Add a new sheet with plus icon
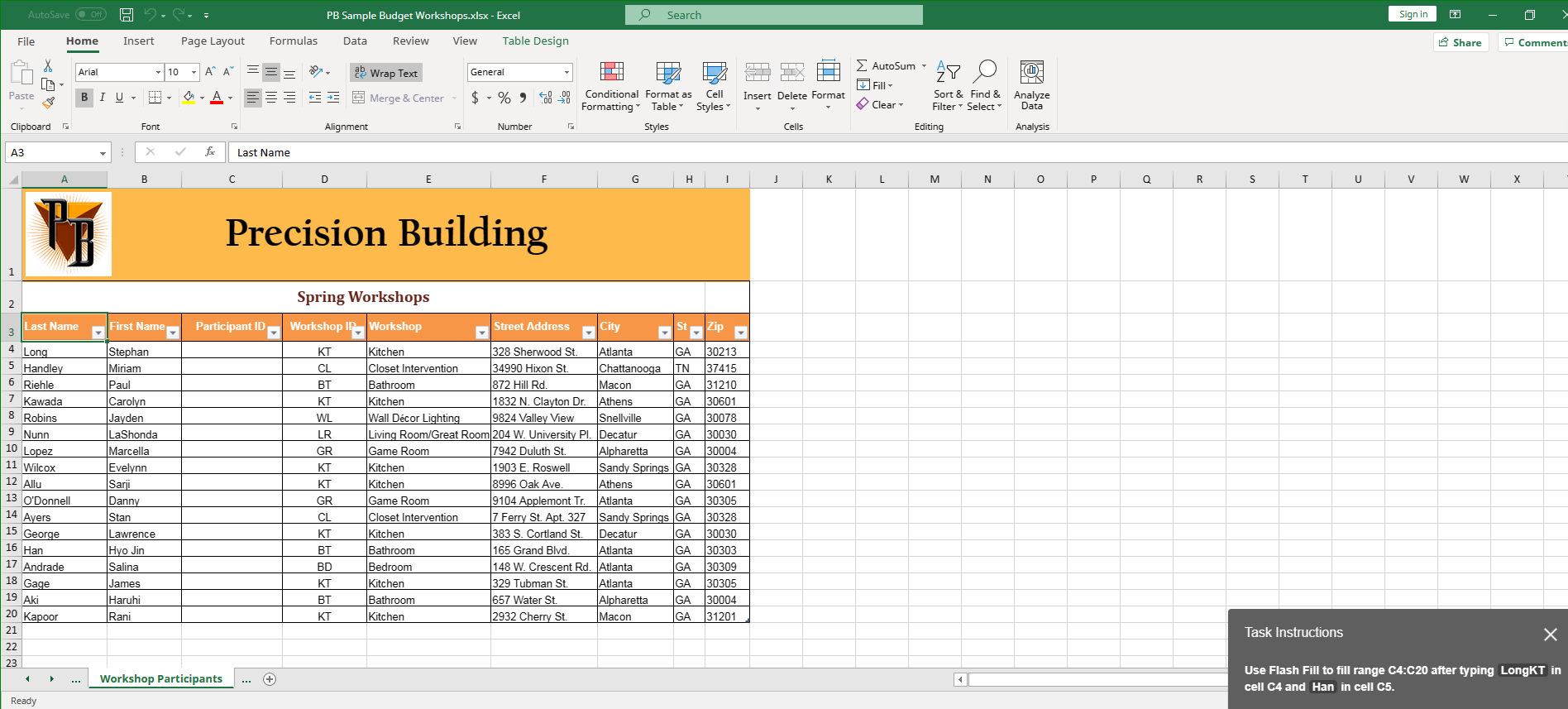 pos(270,679)
